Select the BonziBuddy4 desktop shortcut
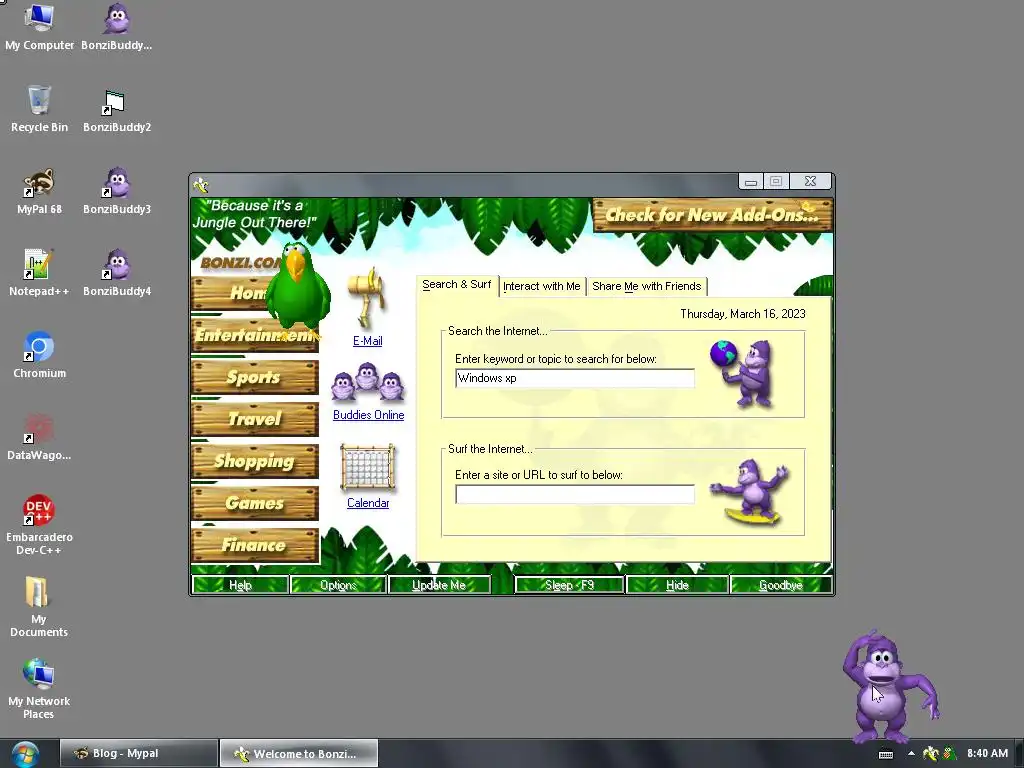 [117, 273]
